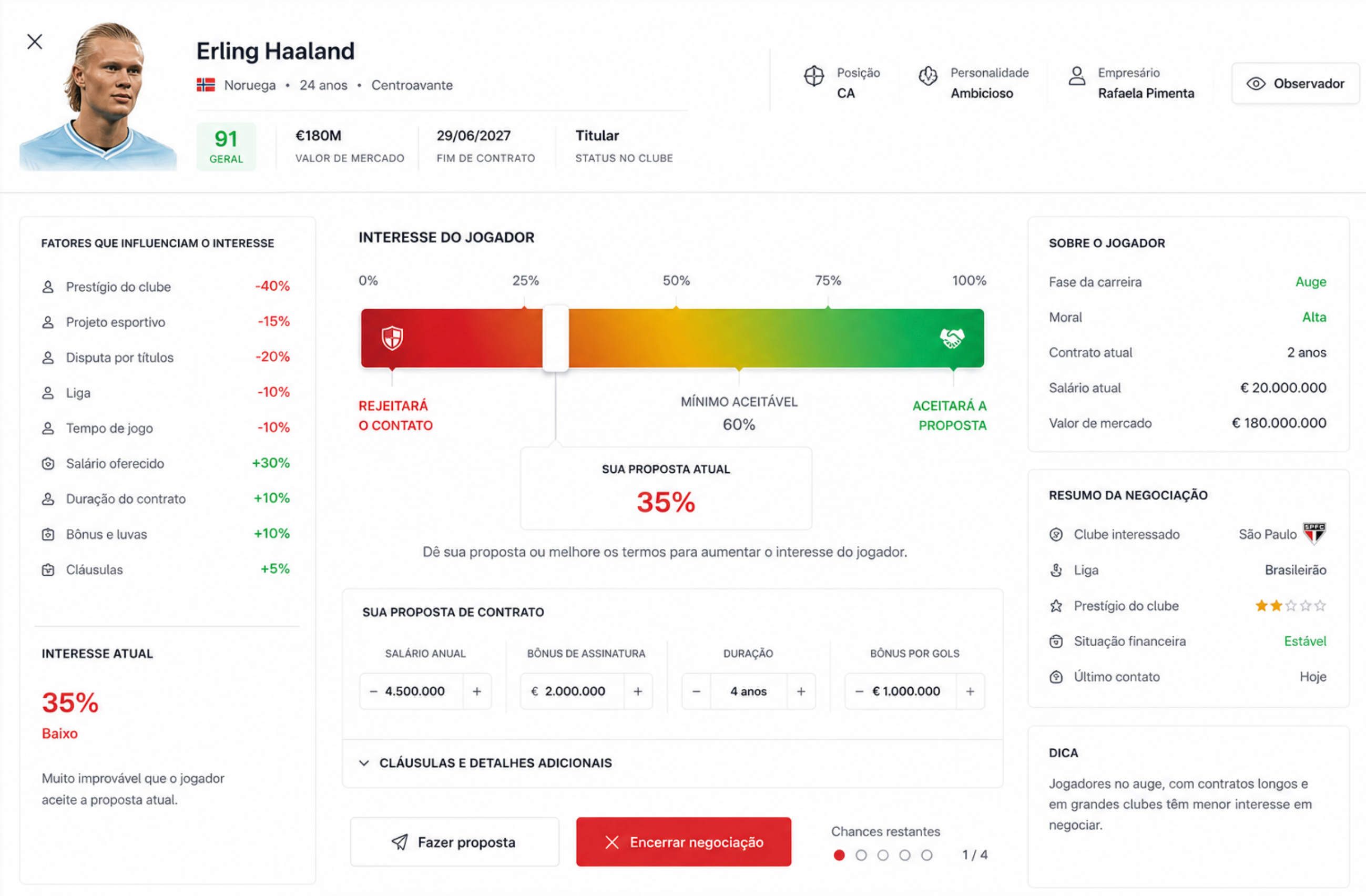This screenshot has height=896, width=1366.
Task: Select the second chances-remaining dot
Action: 861,855
